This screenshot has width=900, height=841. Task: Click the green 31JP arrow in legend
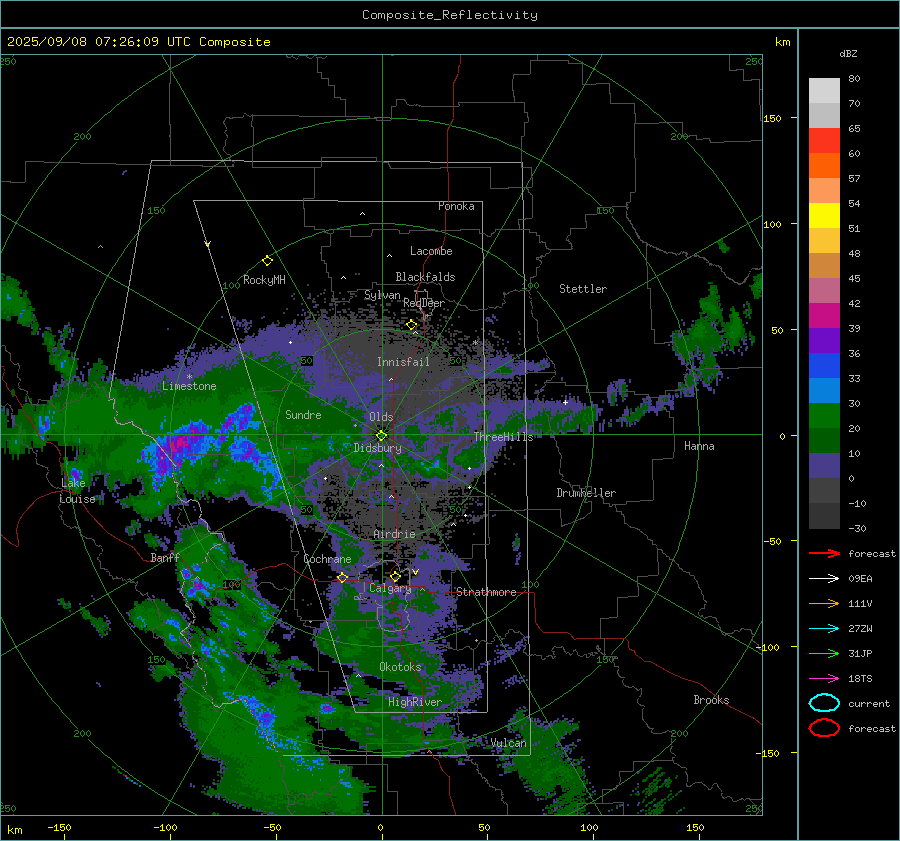824,653
